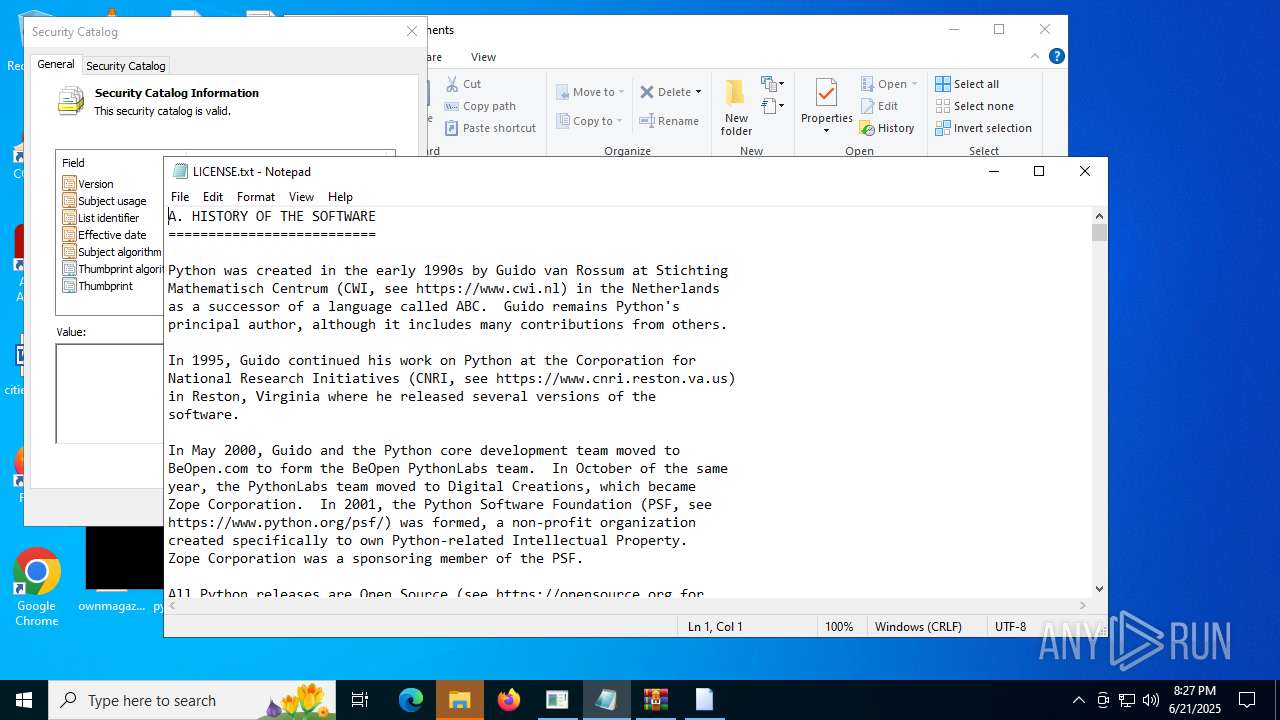Image resolution: width=1280 pixels, height=720 pixels.
Task: Open Notepad Edit menu
Action: 213,197
